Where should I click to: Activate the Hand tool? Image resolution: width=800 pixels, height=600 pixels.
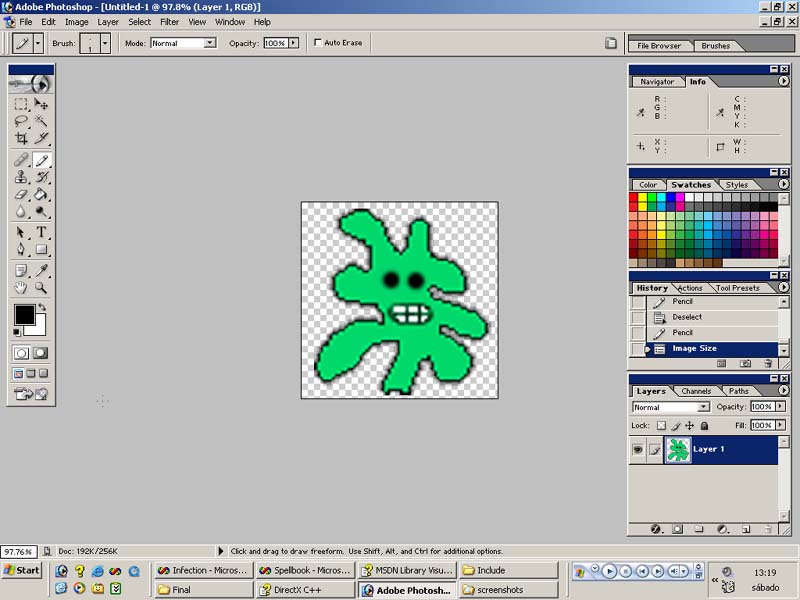click(x=21, y=288)
